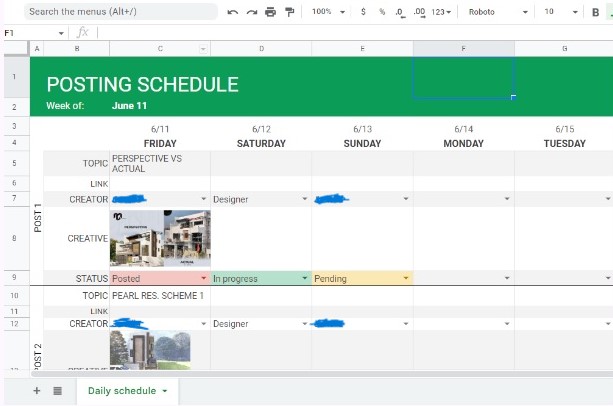This screenshot has height=406, width=613.
Task: Select column G header
Action: (564, 48)
